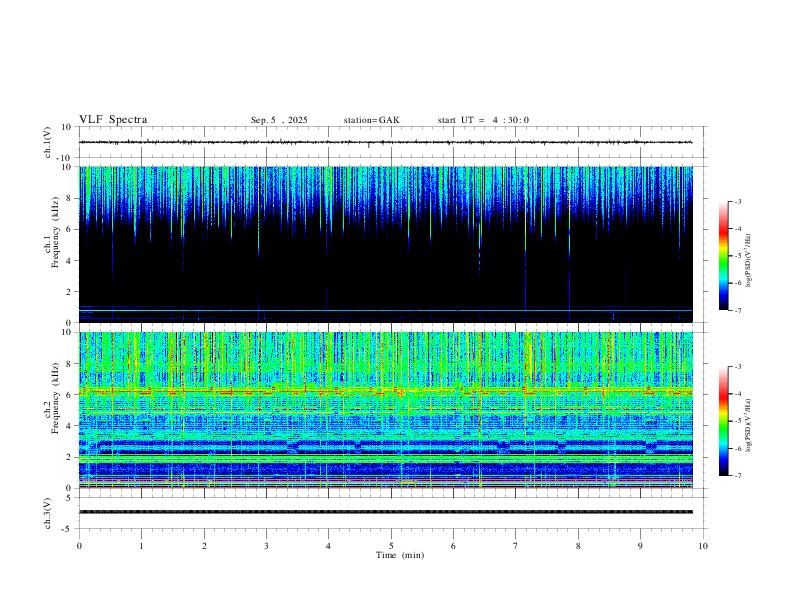The image size is (792, 612).
Task: Click the ch.2 spectrogram color scale bar
Action: click(x=723, y=421)
